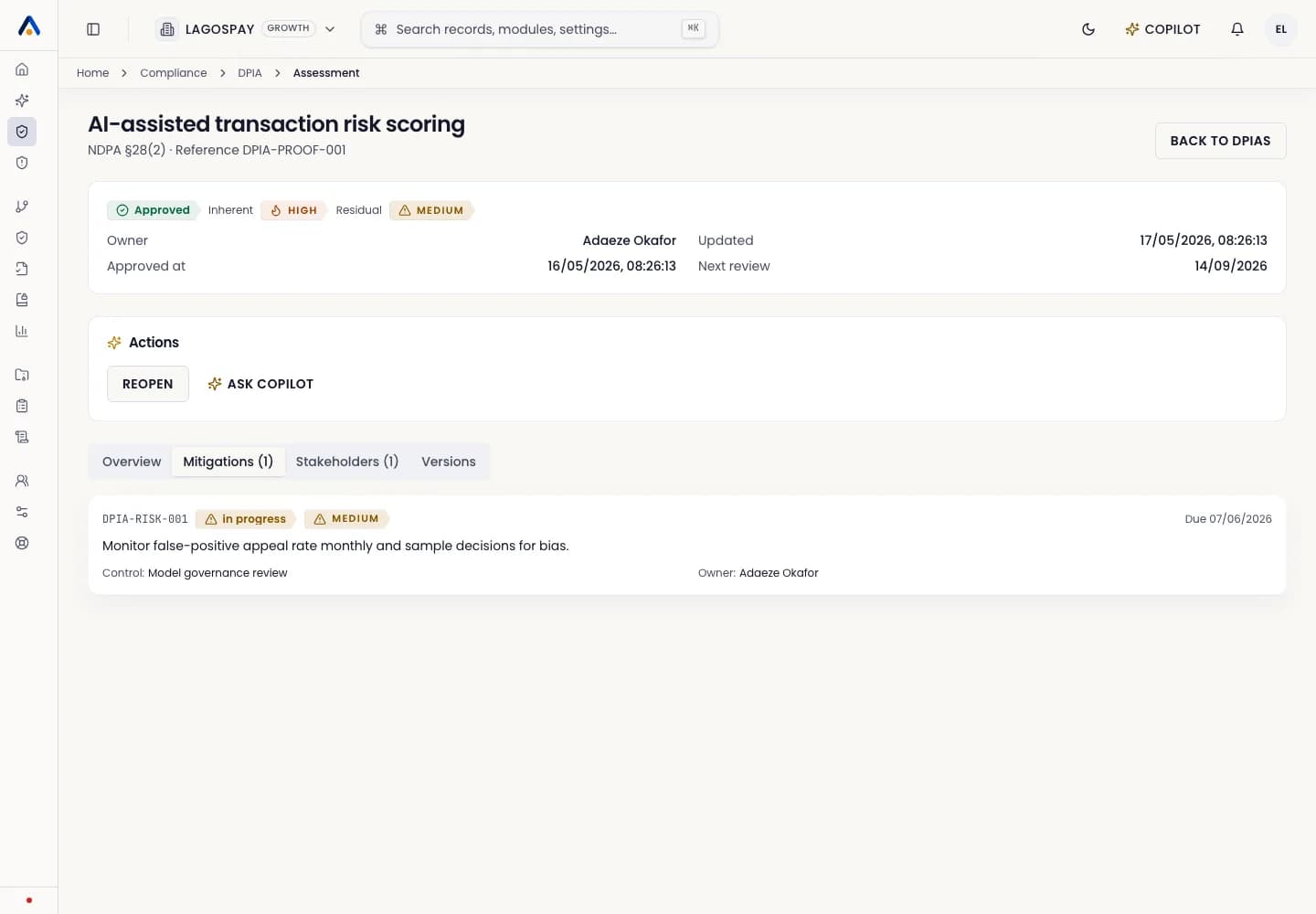Screen dimensions: 1316x914
Task: Click the LagosPay building icon
Action: point(167,29)
